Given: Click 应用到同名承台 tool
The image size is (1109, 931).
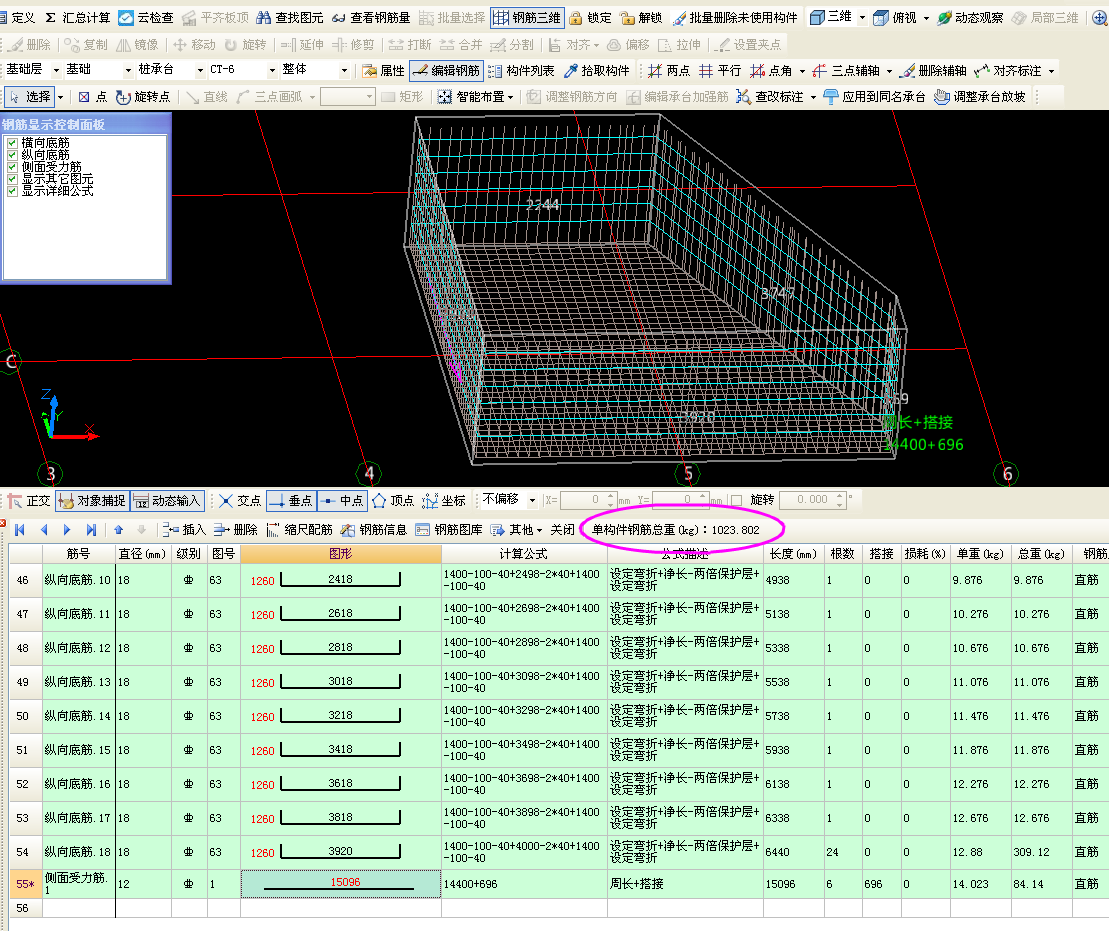Looking at the screenshot, I should (x=874, y=97).
